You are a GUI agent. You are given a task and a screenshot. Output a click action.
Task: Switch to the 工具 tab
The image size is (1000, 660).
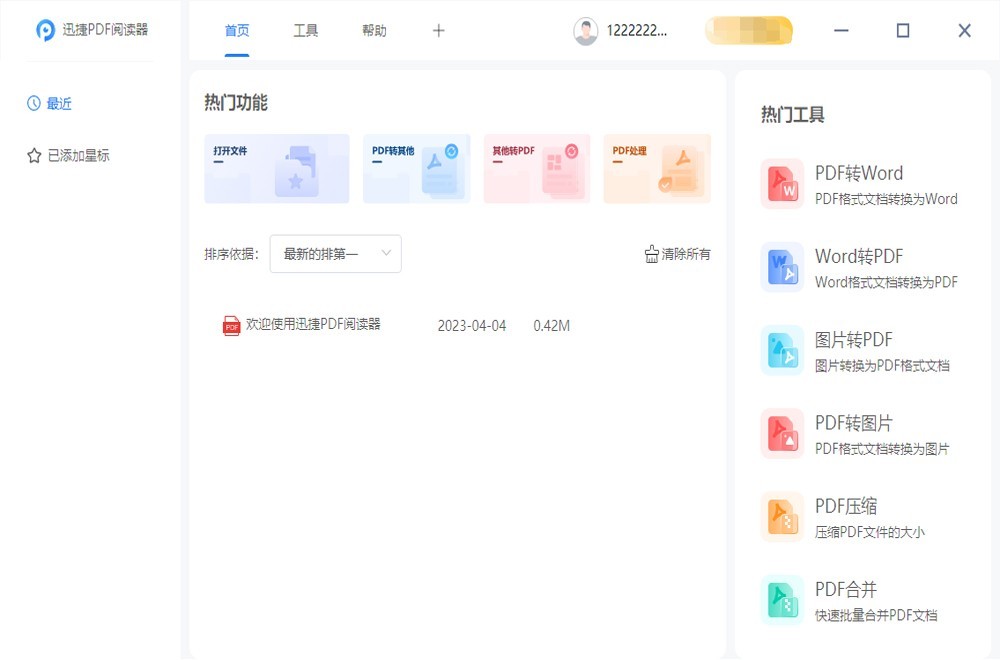[x=305, y=31]
